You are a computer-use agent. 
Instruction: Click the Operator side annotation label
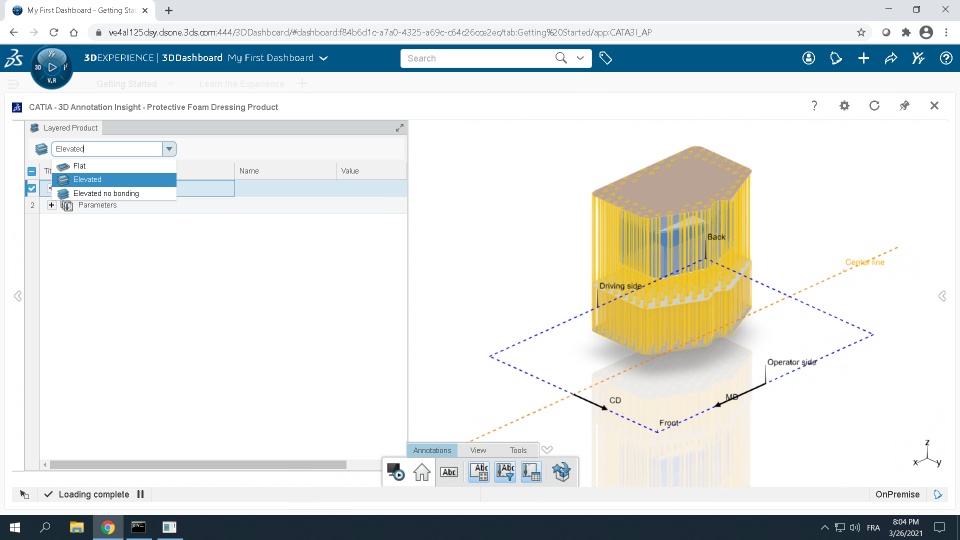click(792, 362)
